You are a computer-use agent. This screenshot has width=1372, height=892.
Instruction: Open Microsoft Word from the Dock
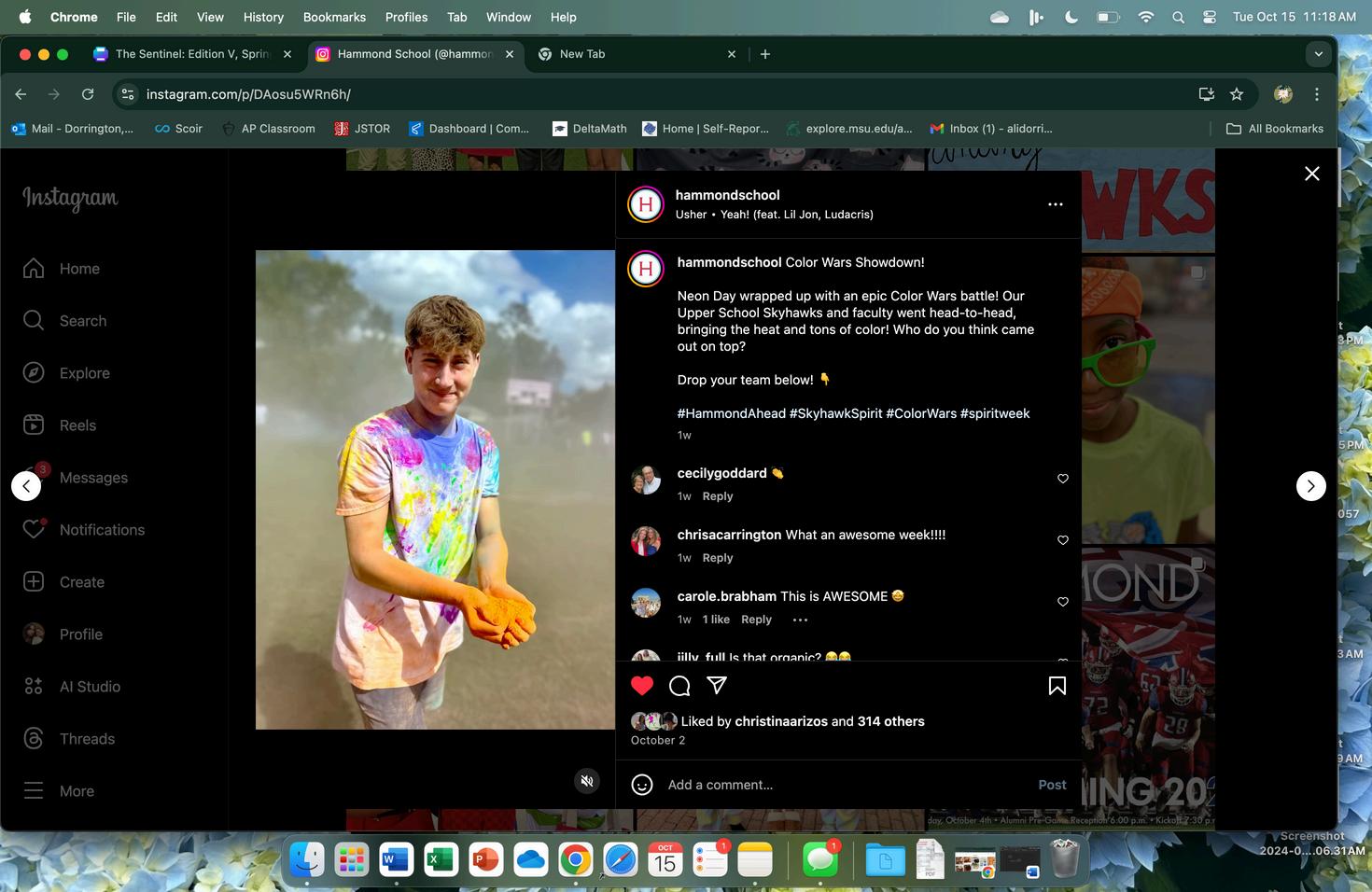(396, 859)
